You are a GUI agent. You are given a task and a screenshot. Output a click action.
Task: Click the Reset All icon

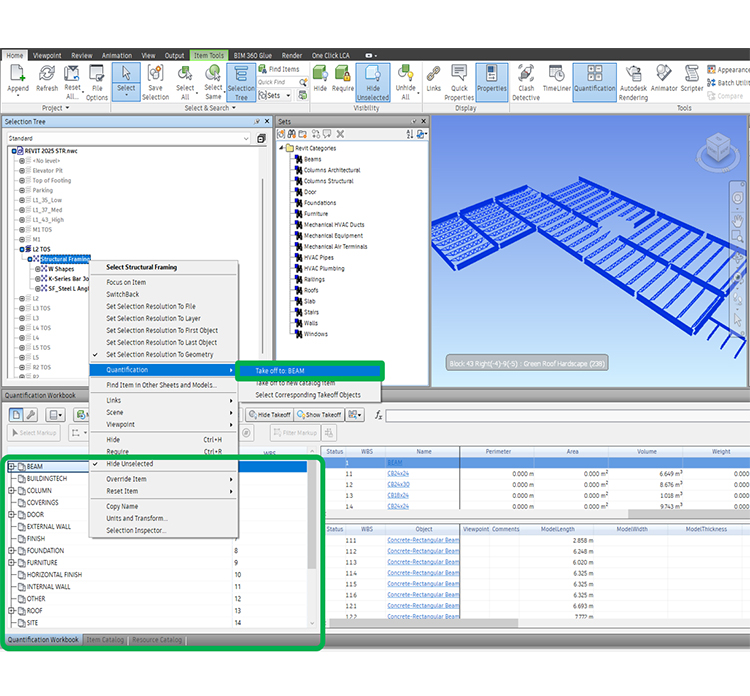pyautogui.click(x=72, y=82)
